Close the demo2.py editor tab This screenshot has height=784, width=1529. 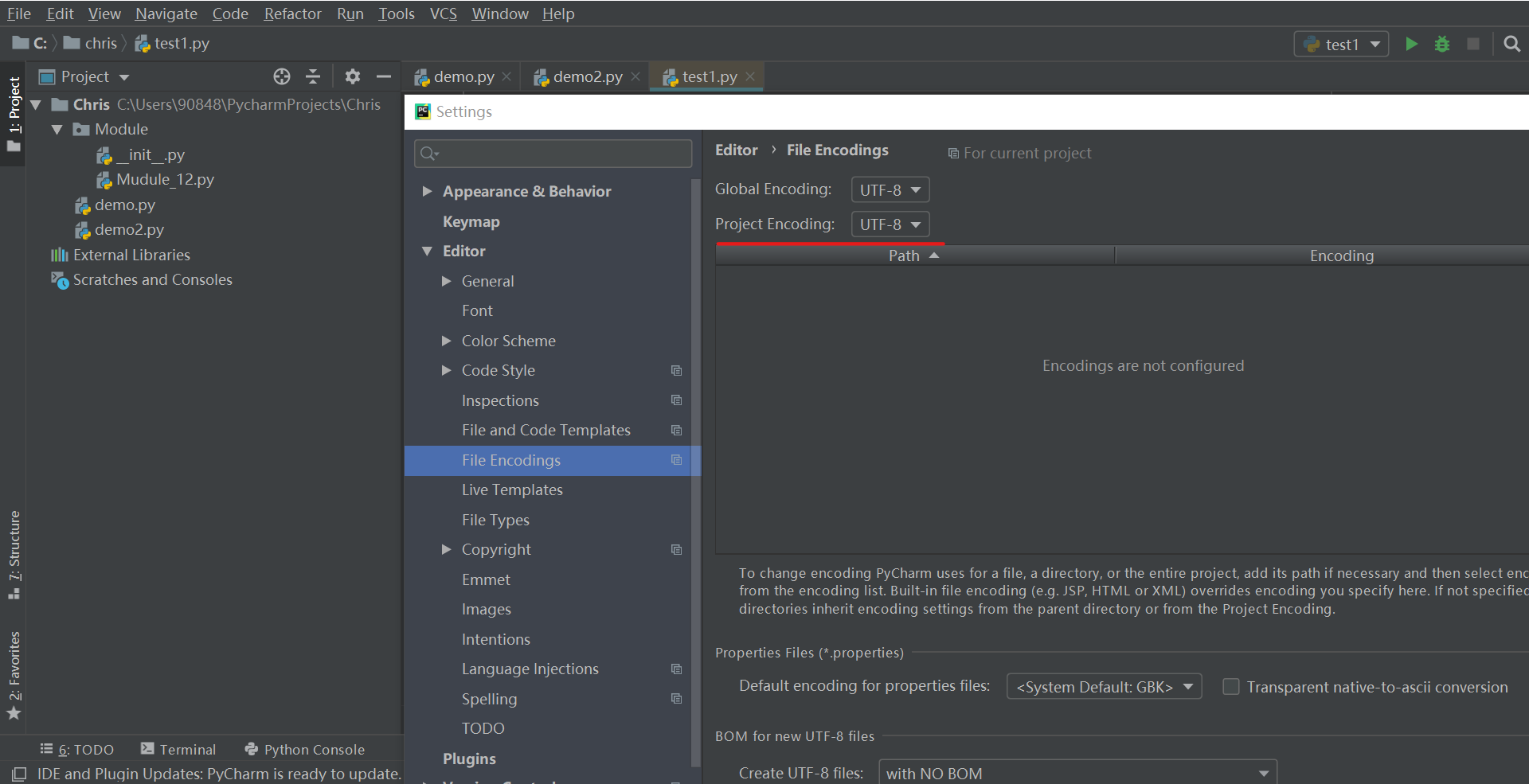click(x=635, y=76)
